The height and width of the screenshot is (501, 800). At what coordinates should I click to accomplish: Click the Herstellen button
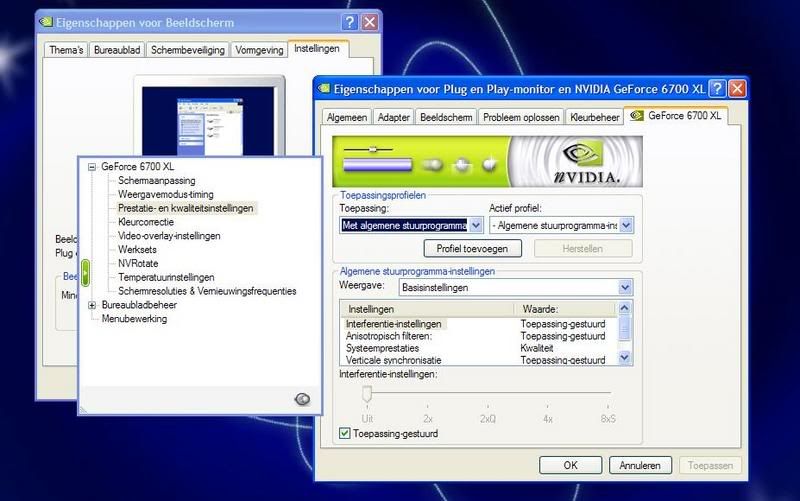[x=583, y=248]
